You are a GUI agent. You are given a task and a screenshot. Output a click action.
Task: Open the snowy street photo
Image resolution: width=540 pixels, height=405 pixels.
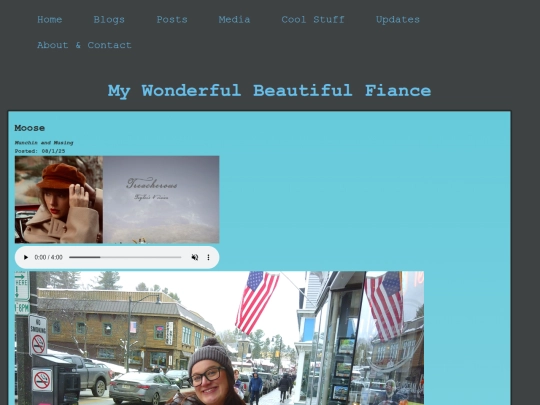(x=219, y=338)
